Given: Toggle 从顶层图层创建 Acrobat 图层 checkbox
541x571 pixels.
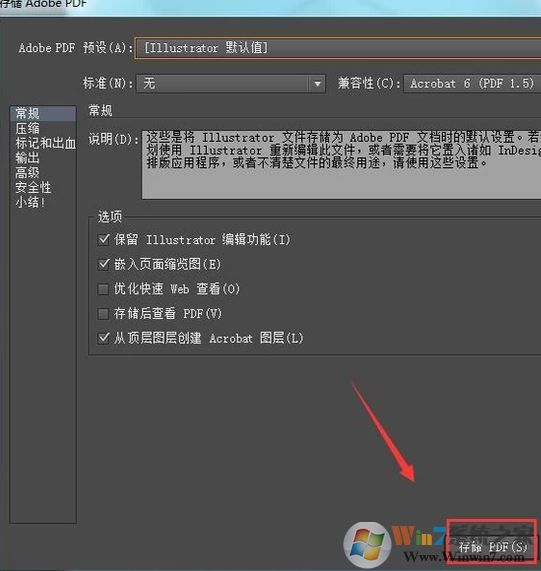Looking at the screenshot, I should pyautogui.click(x=103, y=338).
